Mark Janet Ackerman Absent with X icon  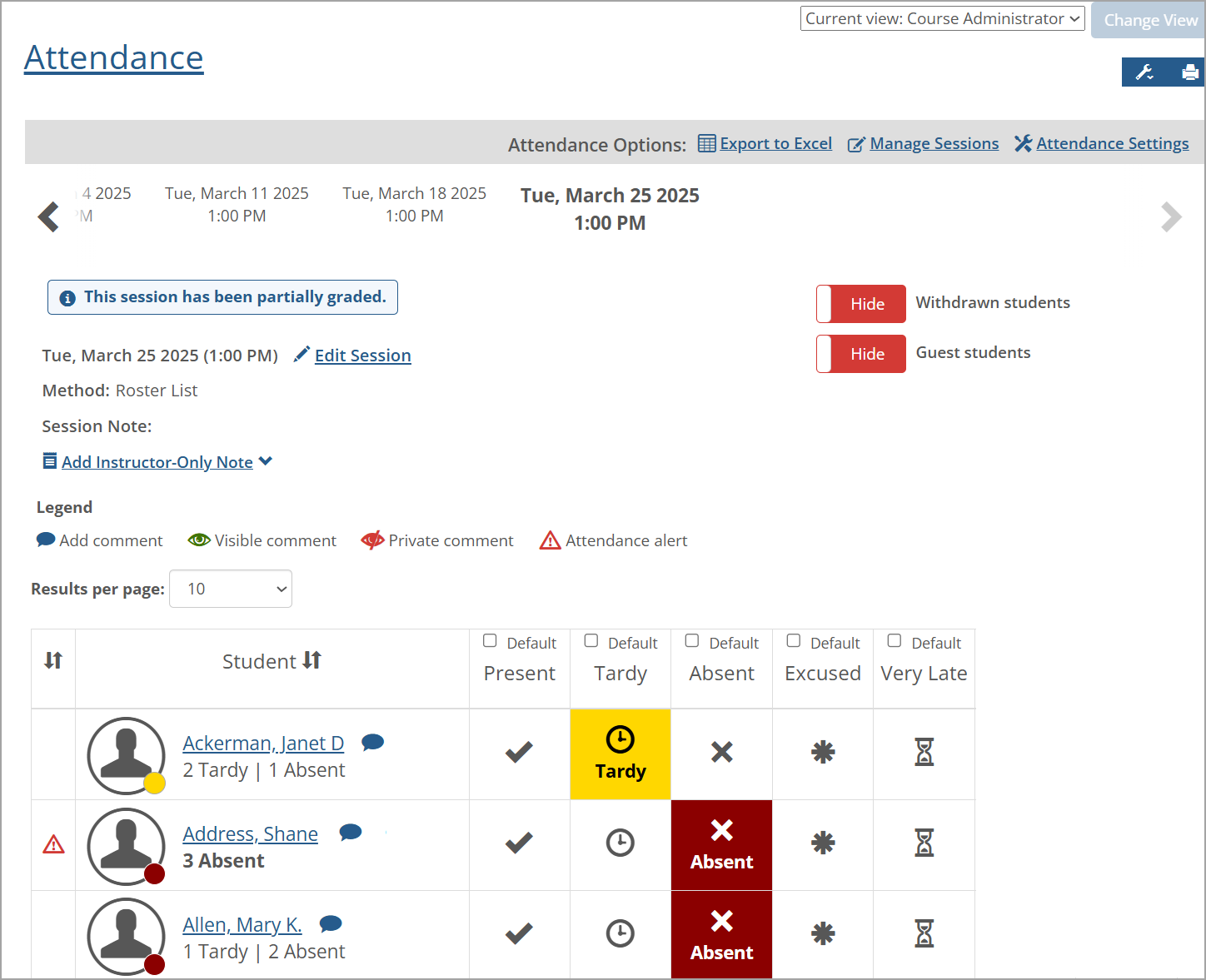coord(721,753)
